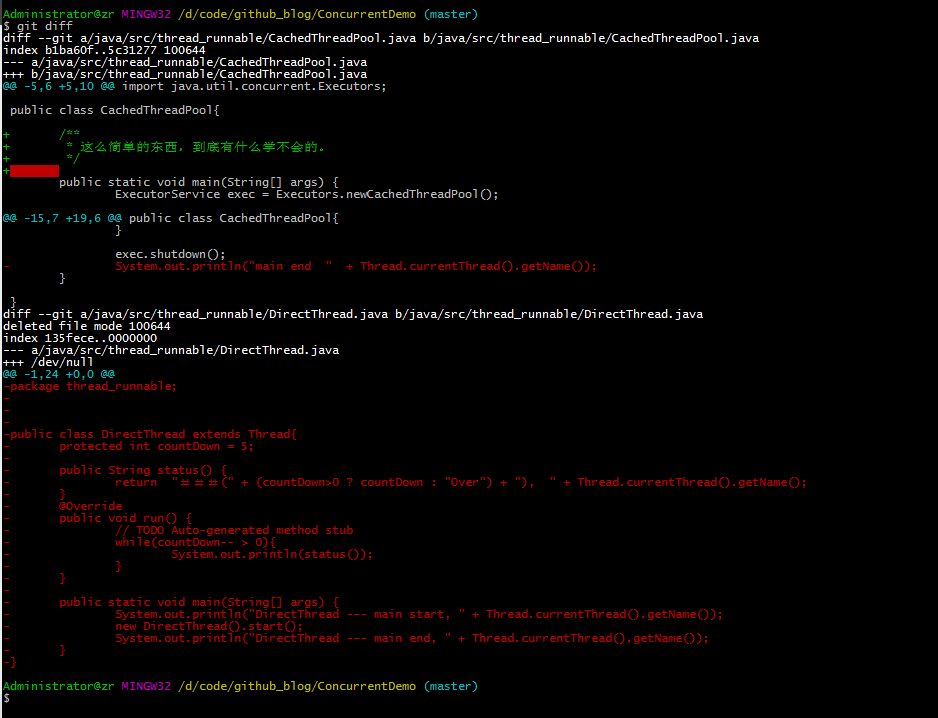This screenshot has height=718, width=938.
Task: Click the "-package thread_runnable;" removed line
Action: click(90, 386)
